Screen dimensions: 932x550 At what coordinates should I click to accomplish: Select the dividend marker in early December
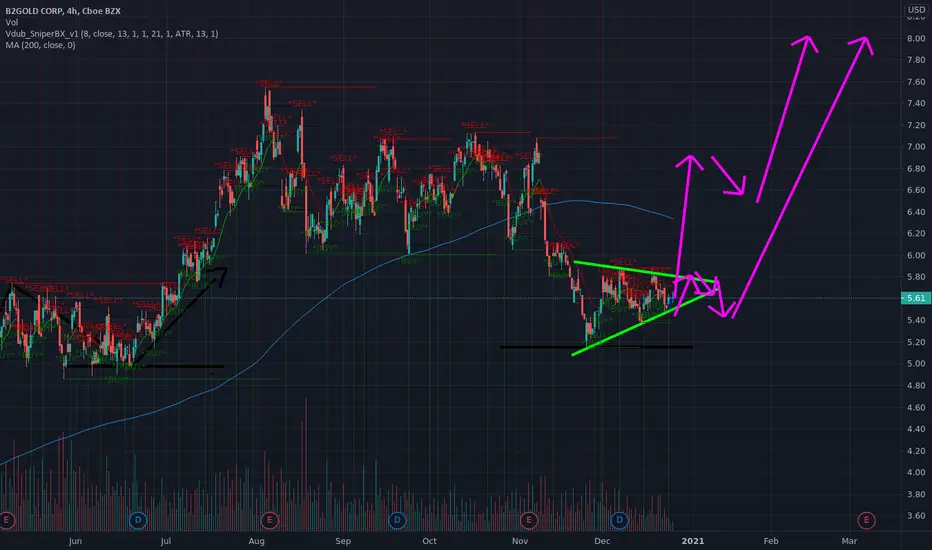[x=619, y=520]
